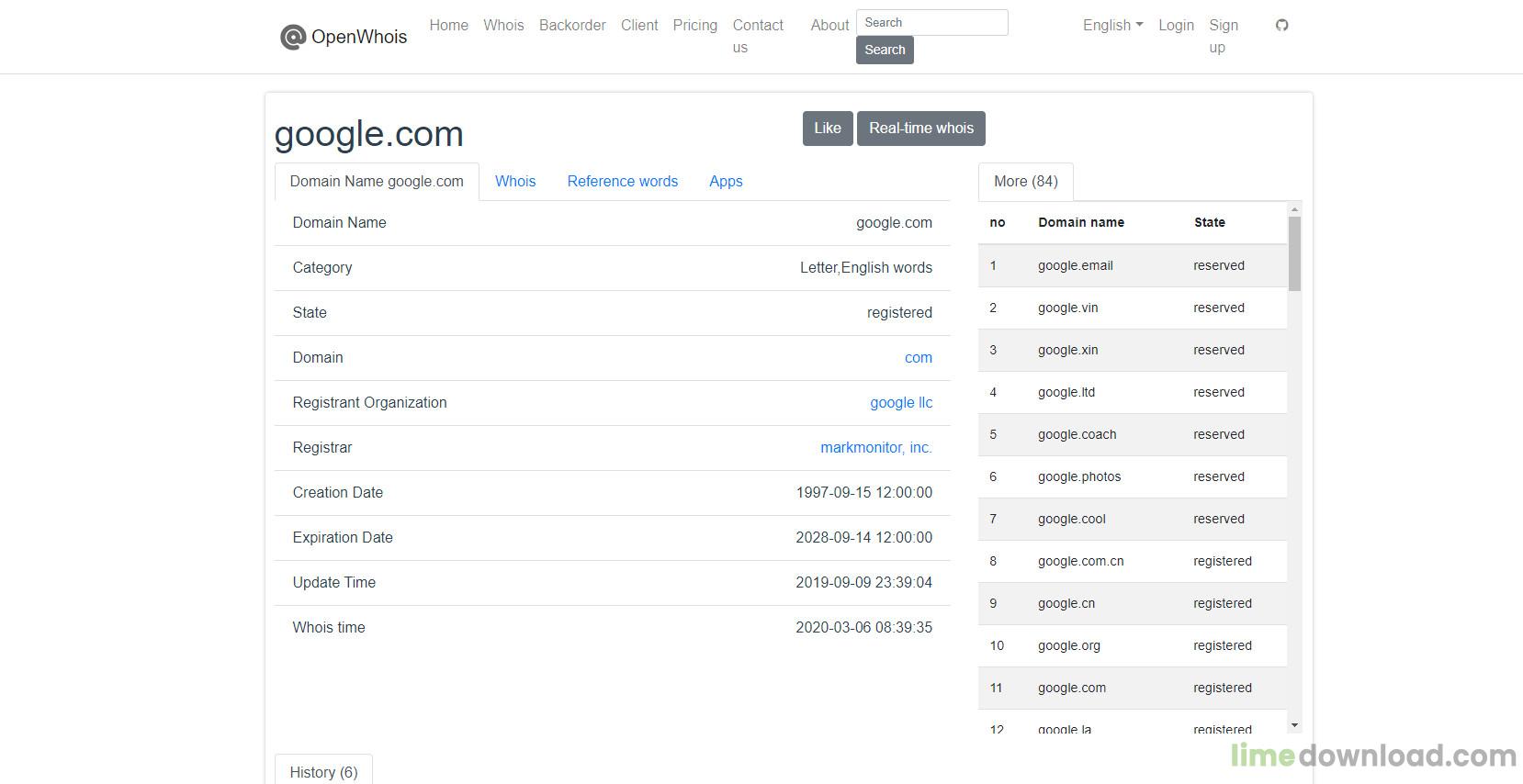The image size is (1523, 784).
Task: Switch to the Whois tab
Action: click(x=514, y=182)
